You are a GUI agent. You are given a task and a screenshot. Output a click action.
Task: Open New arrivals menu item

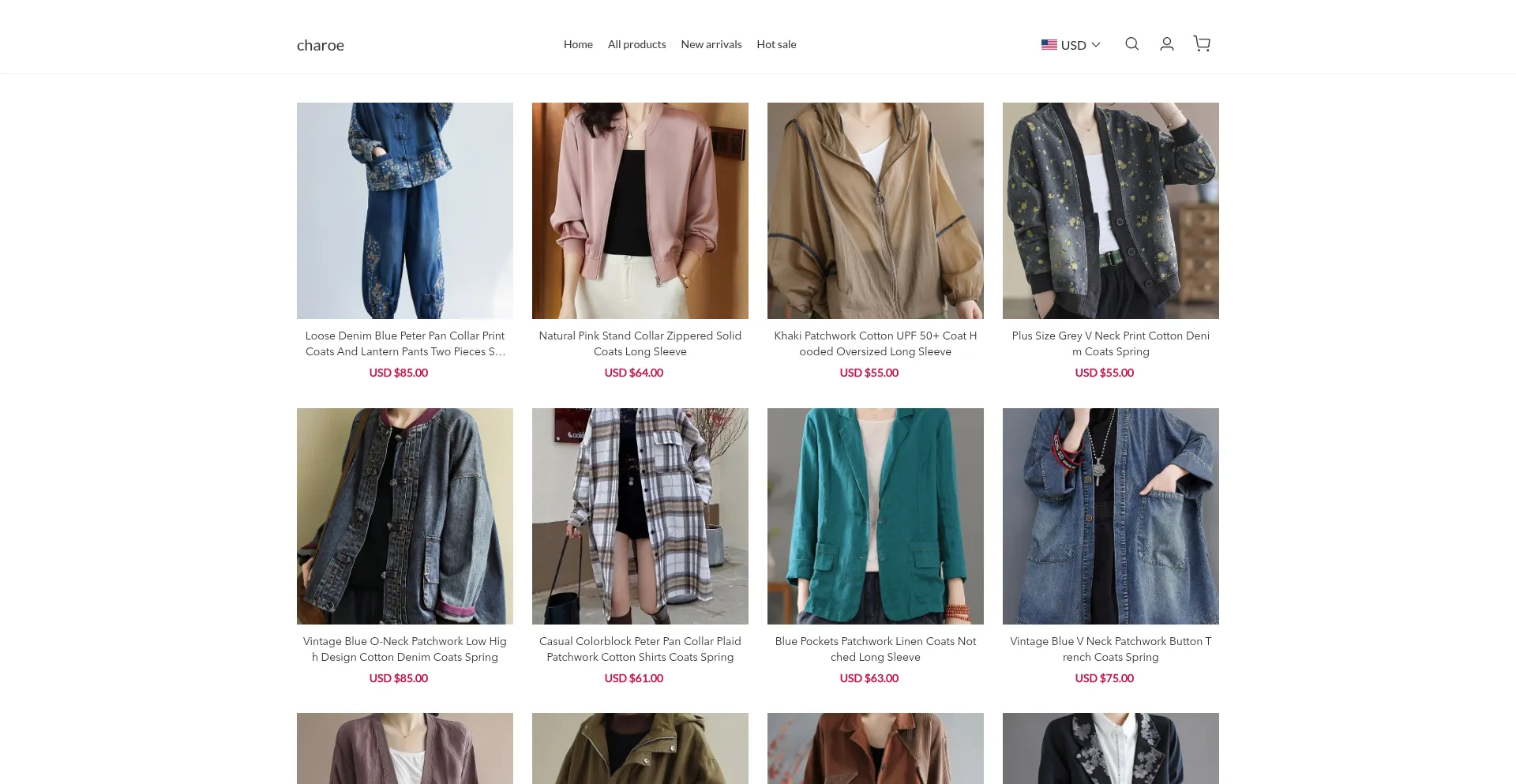(711, 44)
